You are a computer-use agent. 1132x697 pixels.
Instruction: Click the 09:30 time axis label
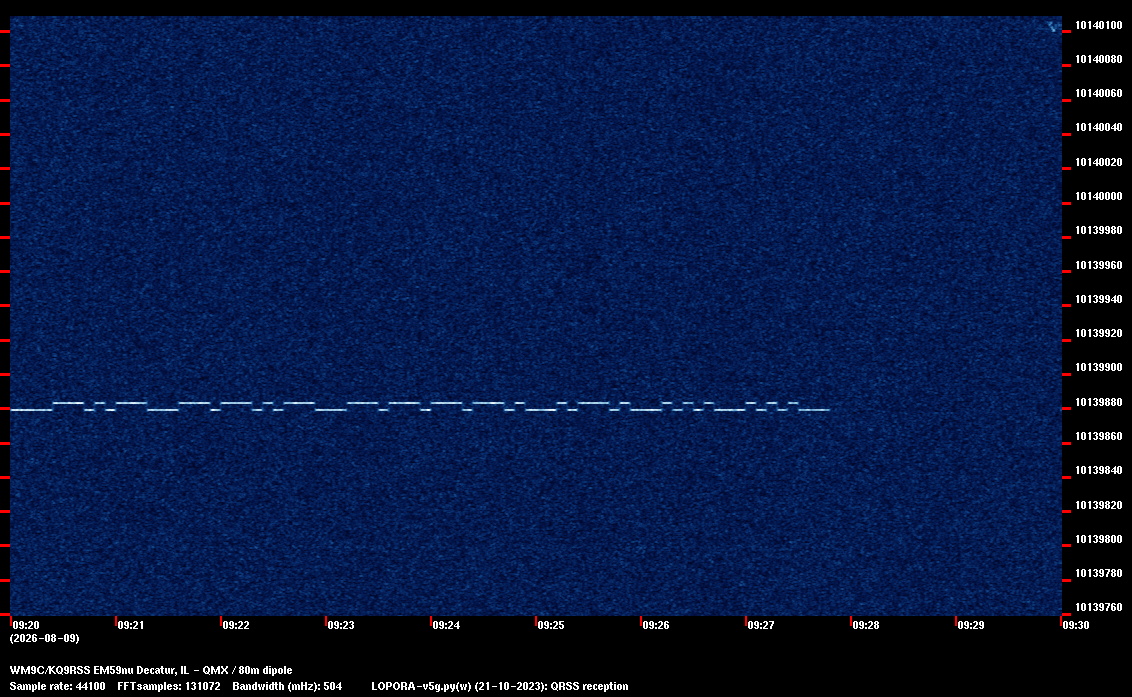[1076, 625]
